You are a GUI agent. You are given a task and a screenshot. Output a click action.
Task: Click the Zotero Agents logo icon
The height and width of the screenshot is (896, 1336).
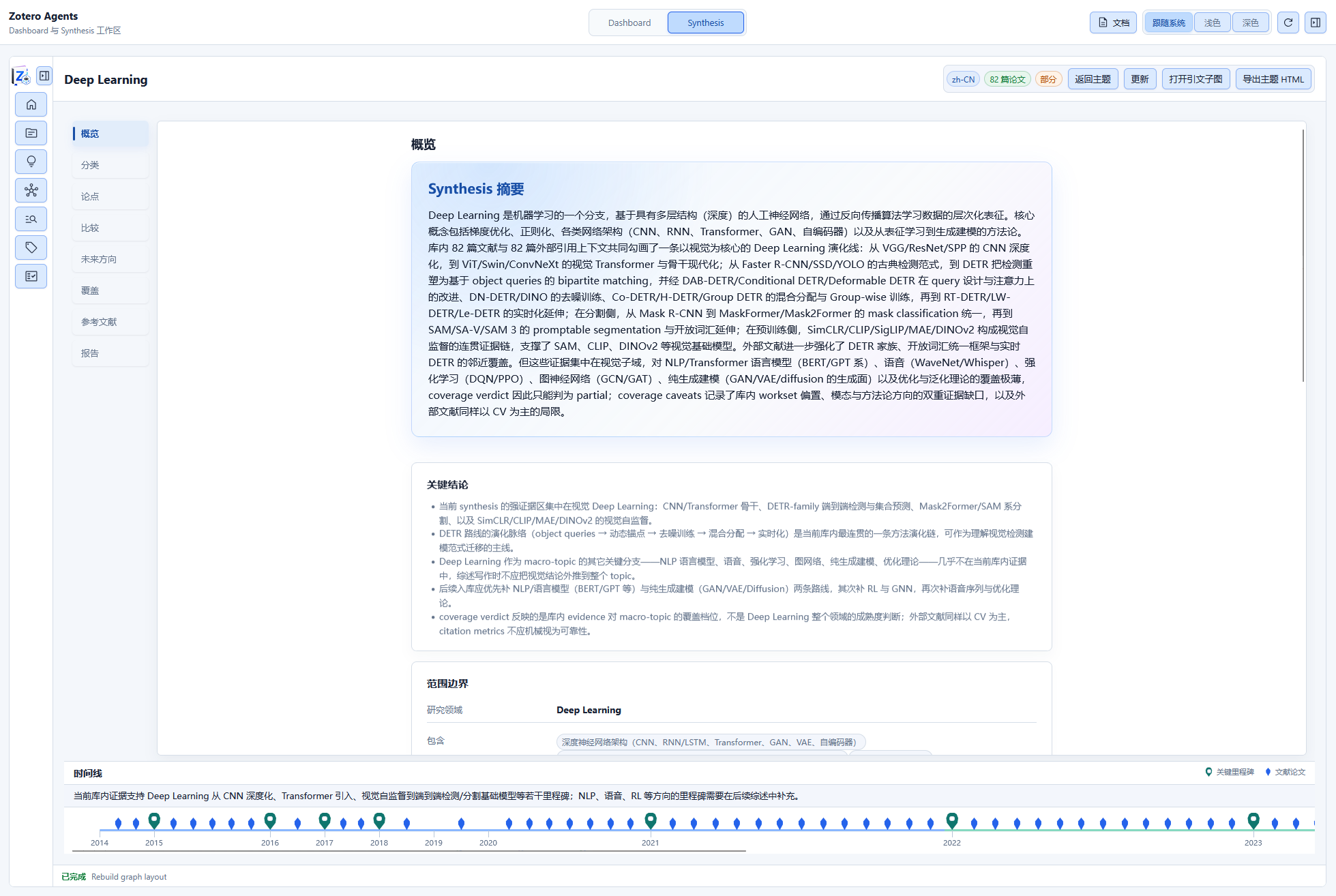coord(22,76)
